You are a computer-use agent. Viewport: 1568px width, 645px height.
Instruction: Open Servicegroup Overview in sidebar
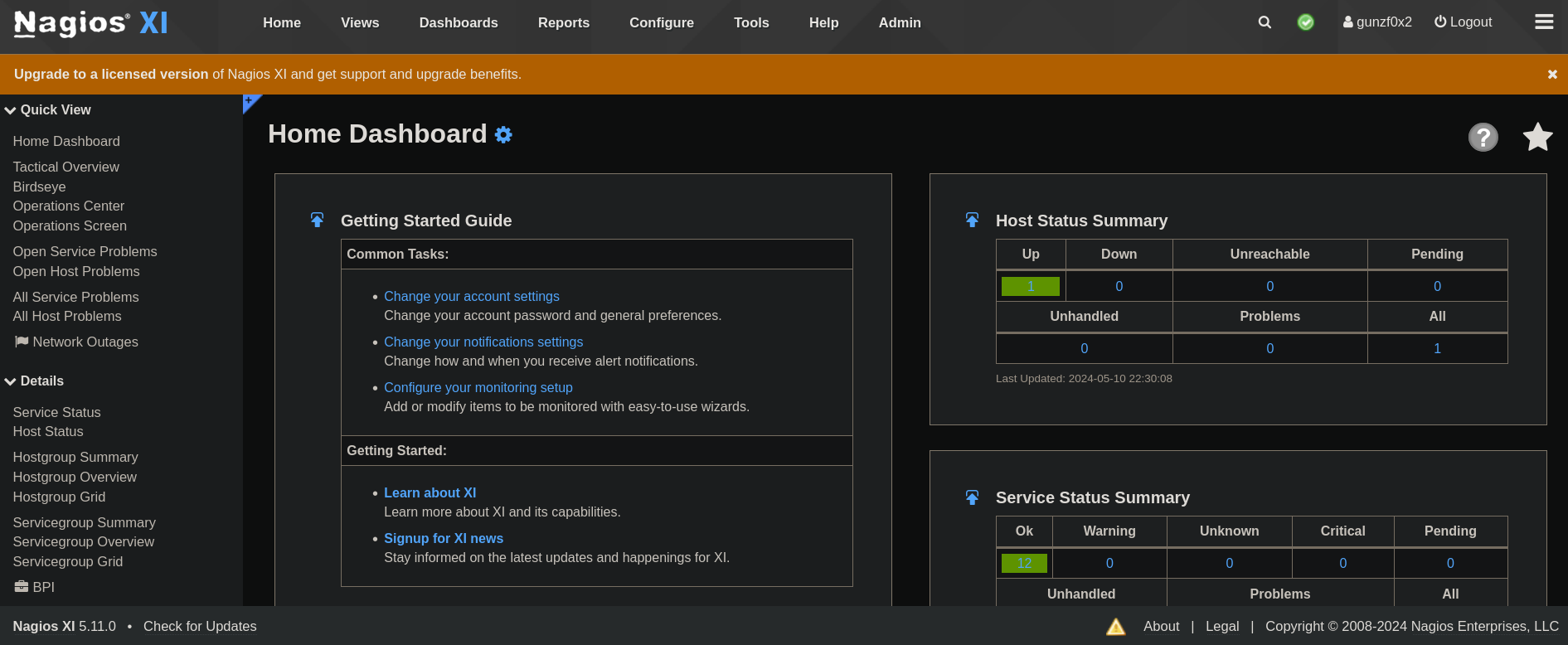coord(83,541)
